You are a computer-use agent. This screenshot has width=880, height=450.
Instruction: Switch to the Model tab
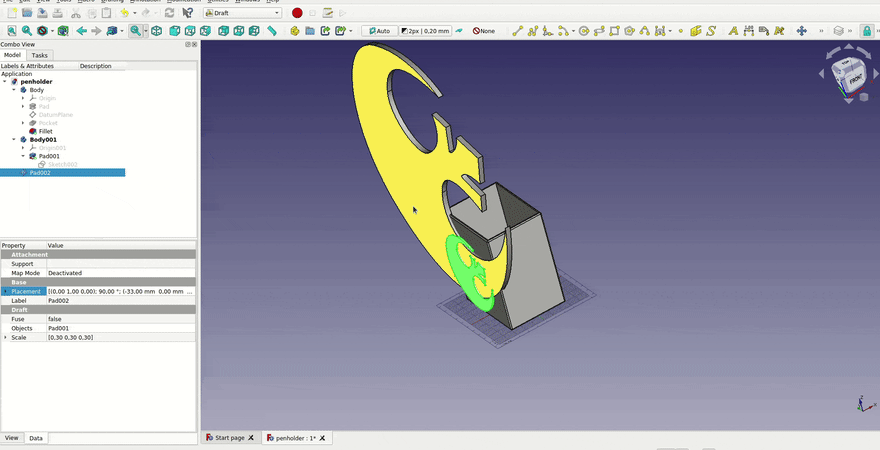12,55
